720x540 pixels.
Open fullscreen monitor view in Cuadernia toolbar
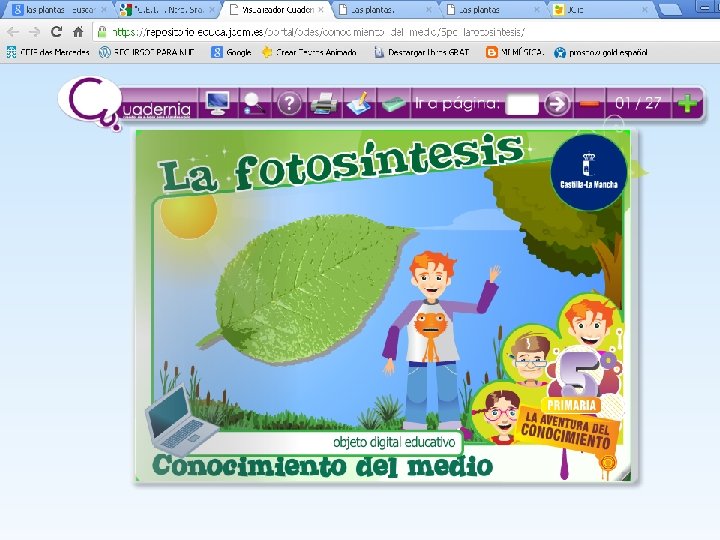[218, 103]
